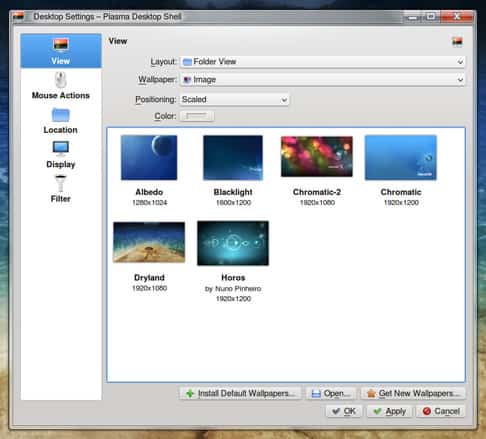Click the window icon in title bar
486x439 pixels.
(x=19, y=16)
